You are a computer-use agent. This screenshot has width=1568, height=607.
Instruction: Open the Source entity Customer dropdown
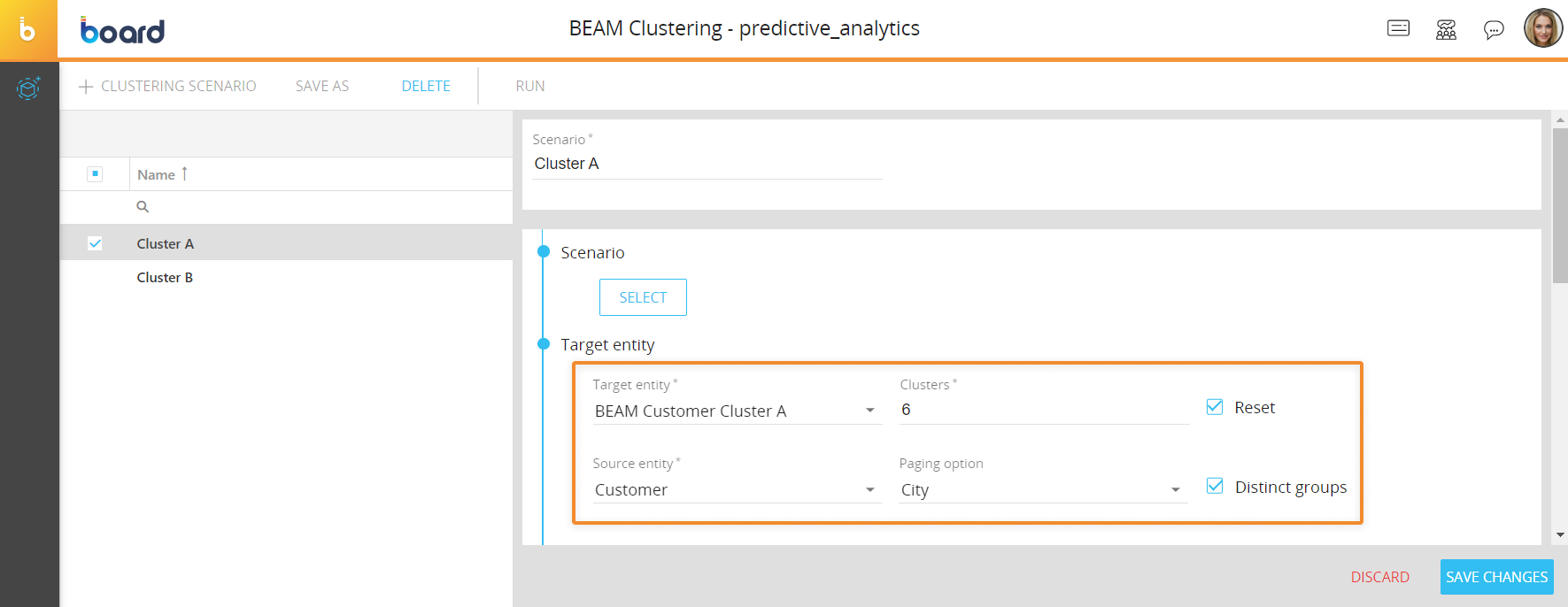870,490
